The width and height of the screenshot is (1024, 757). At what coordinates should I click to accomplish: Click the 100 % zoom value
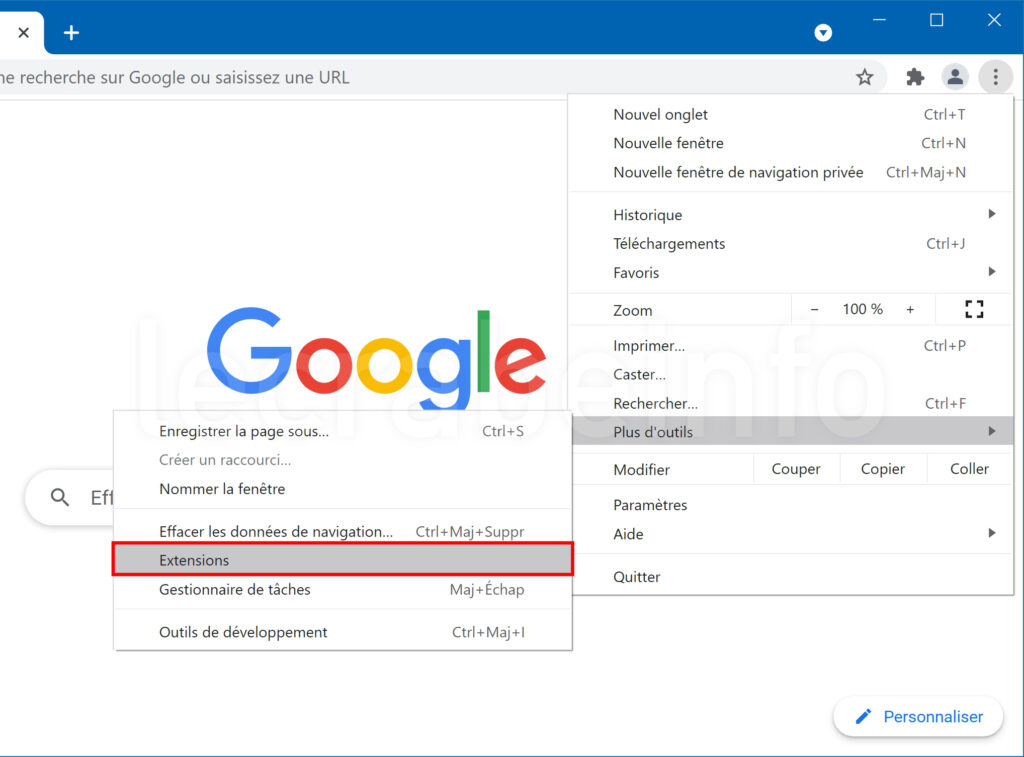click(862, 310)
